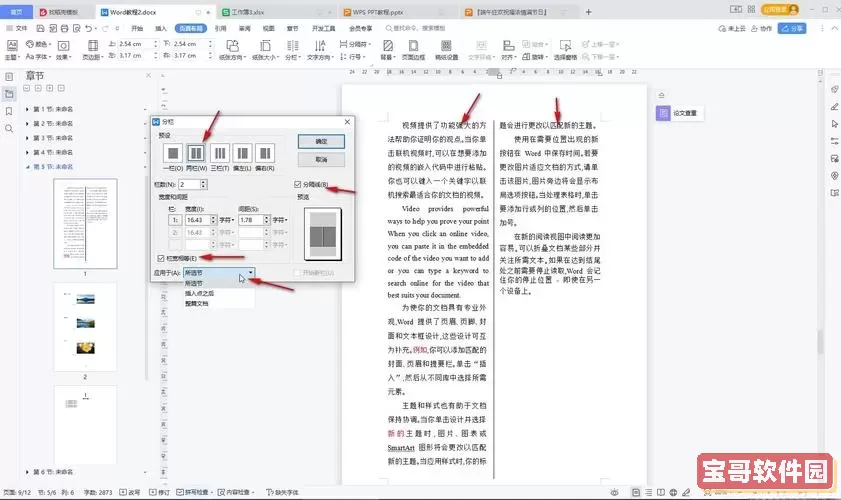
Task: Toggle the equal column width (栏宽相等) checkbox
Action: pyautogui.click(x=160, y=259)
